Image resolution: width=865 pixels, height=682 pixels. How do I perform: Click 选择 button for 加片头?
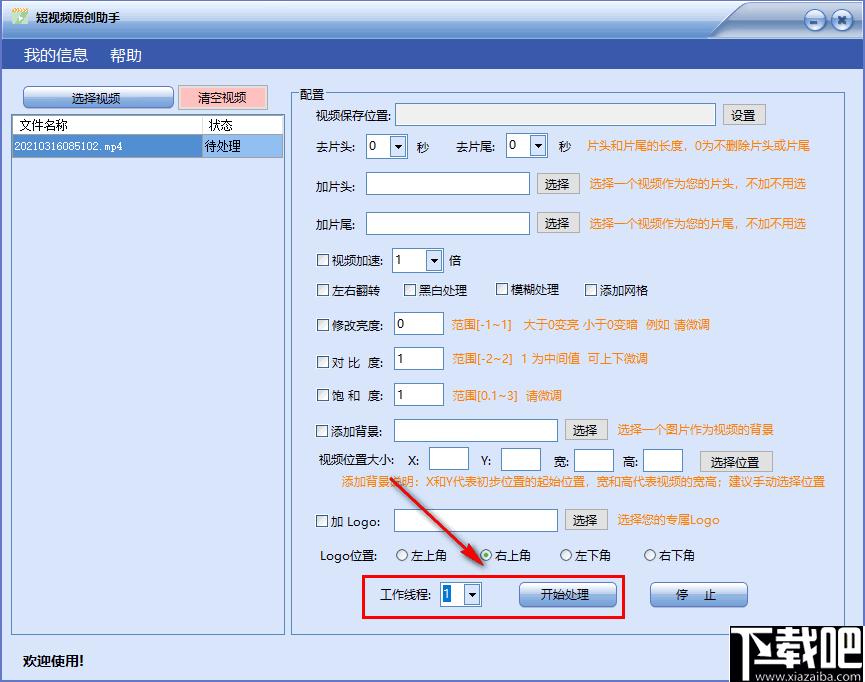point(558,184)
